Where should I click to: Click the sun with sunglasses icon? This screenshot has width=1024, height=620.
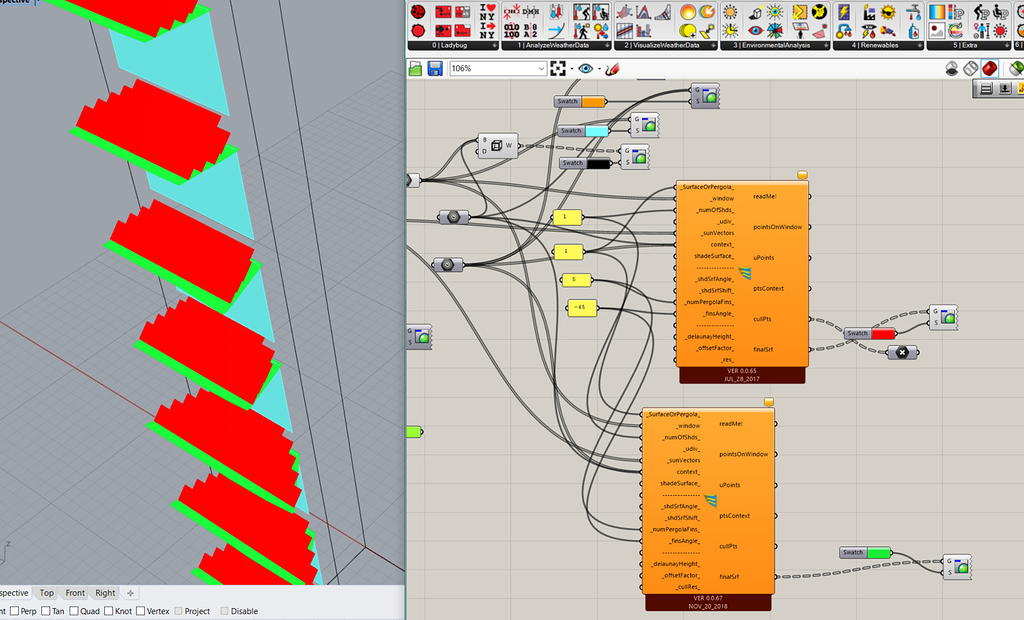point(888,12)
